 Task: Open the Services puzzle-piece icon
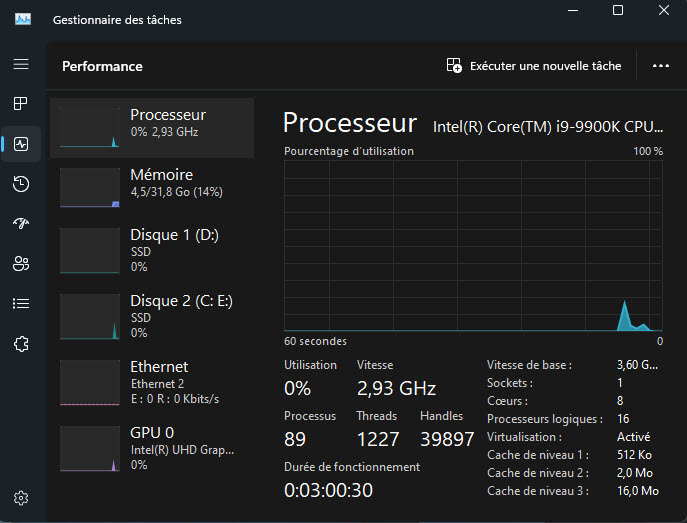coord(21,344)
